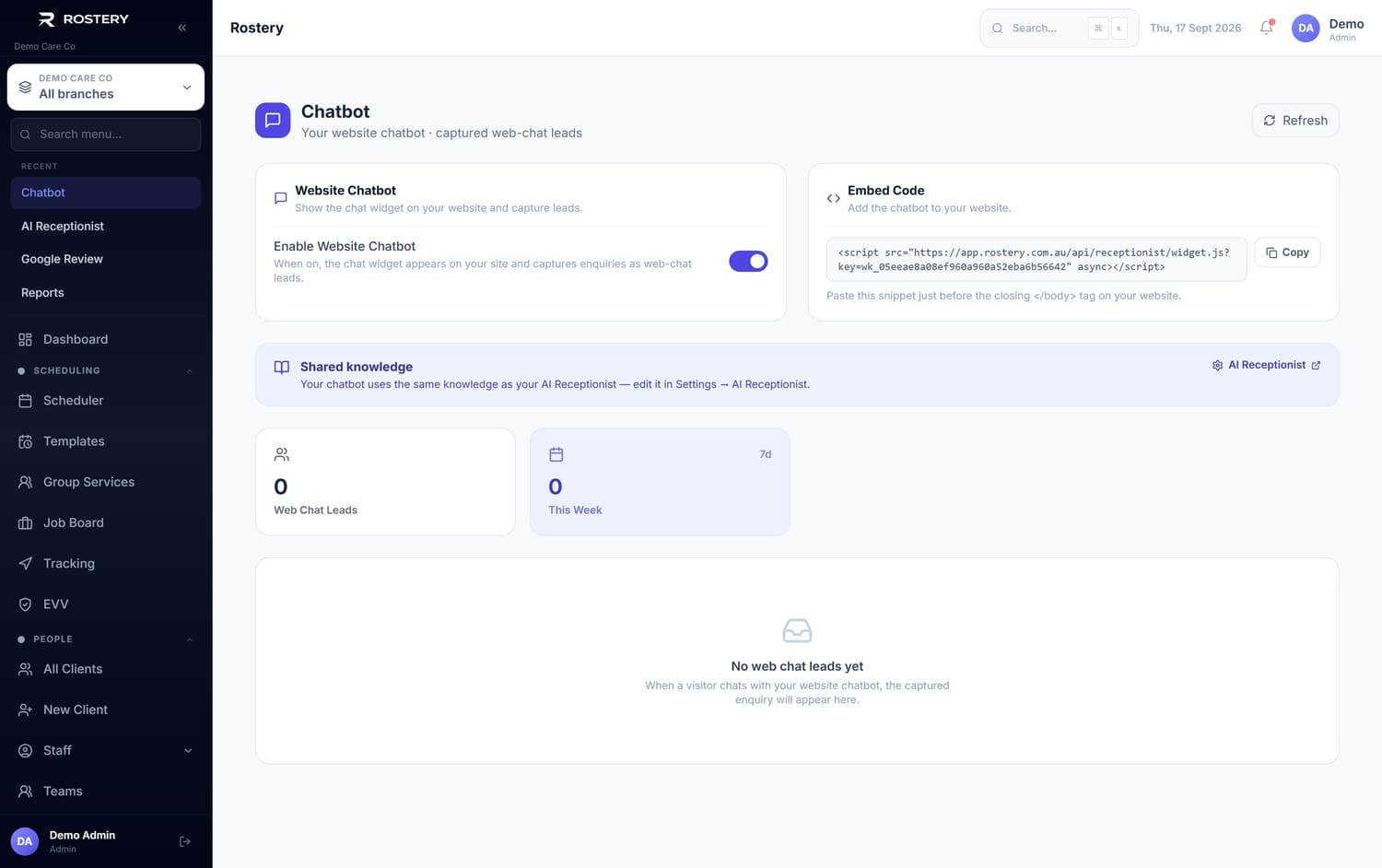
Task: Click the Group Services people icon
Action: [25, 482]
